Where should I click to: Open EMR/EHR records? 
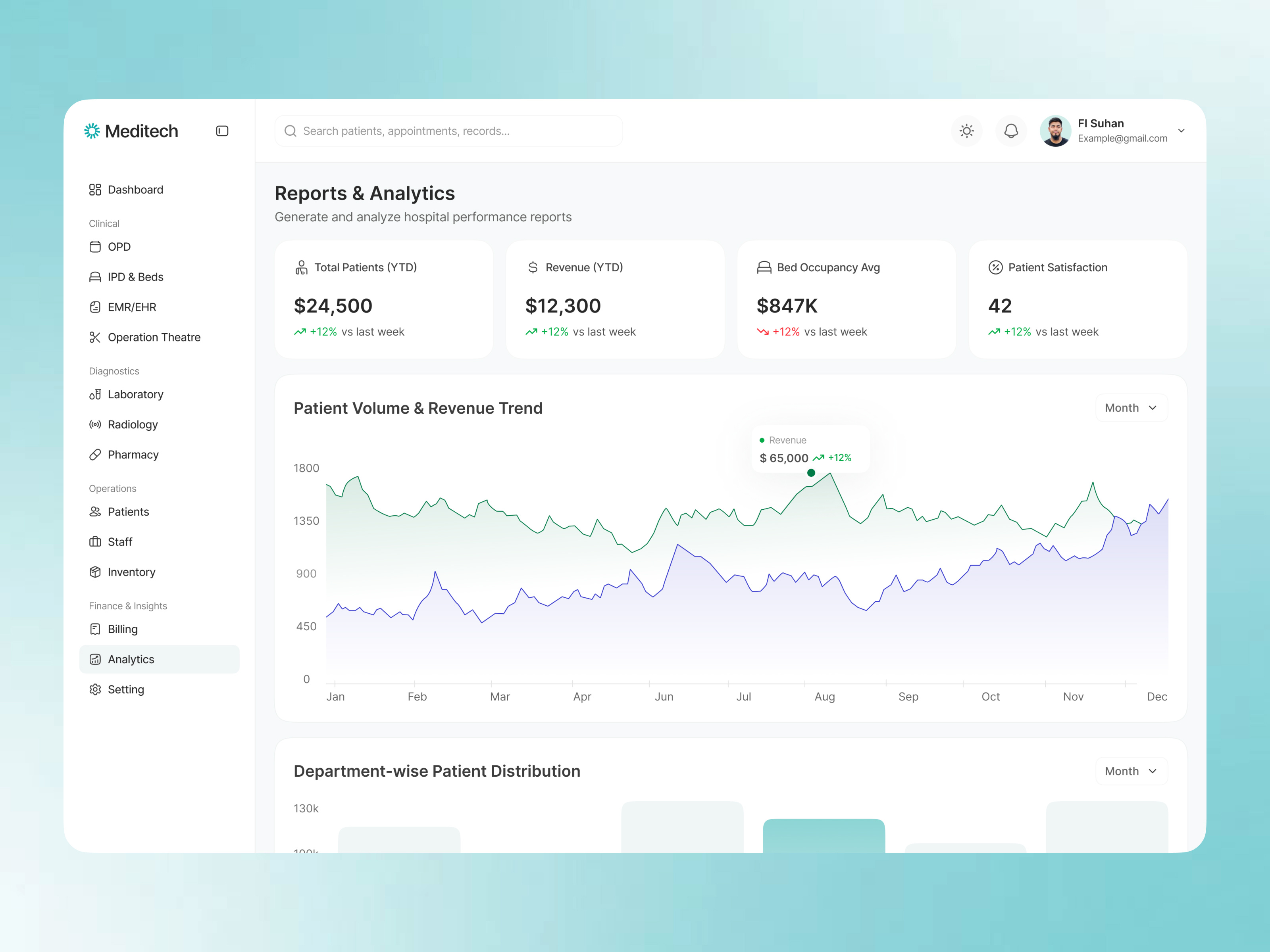pos(160,307)
